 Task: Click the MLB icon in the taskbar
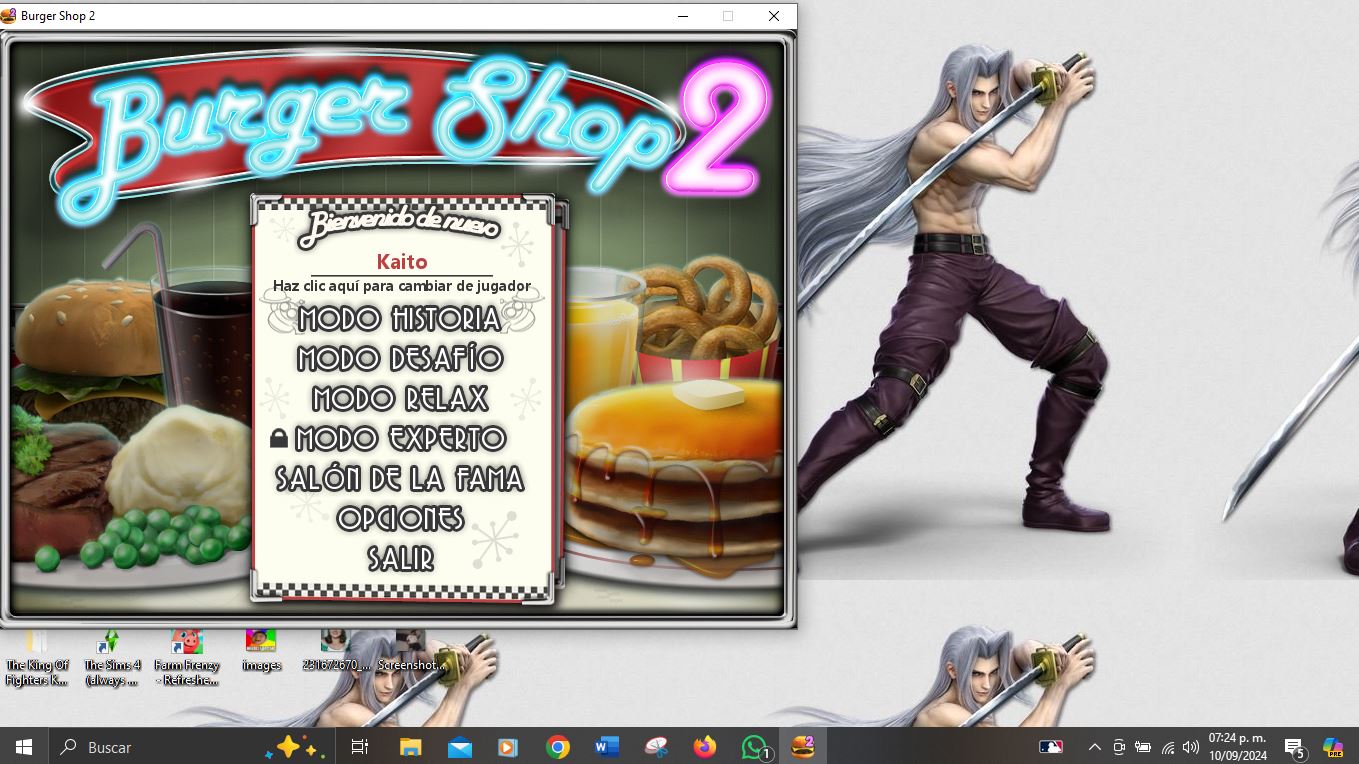tap(1051, 747)
